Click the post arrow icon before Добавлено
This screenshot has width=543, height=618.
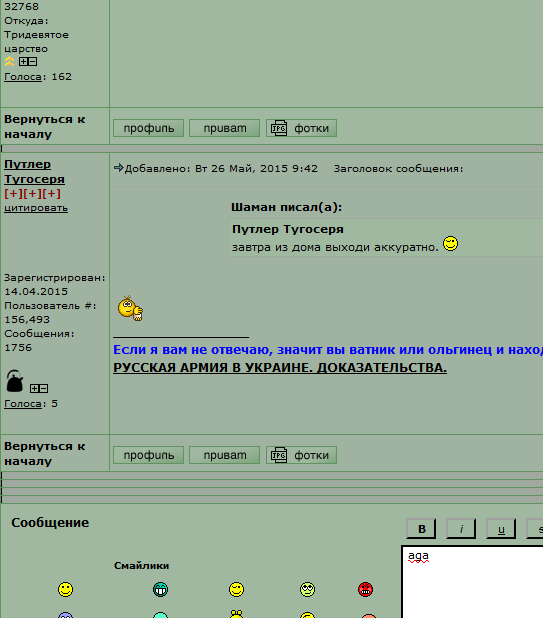(x=119, y=168)
